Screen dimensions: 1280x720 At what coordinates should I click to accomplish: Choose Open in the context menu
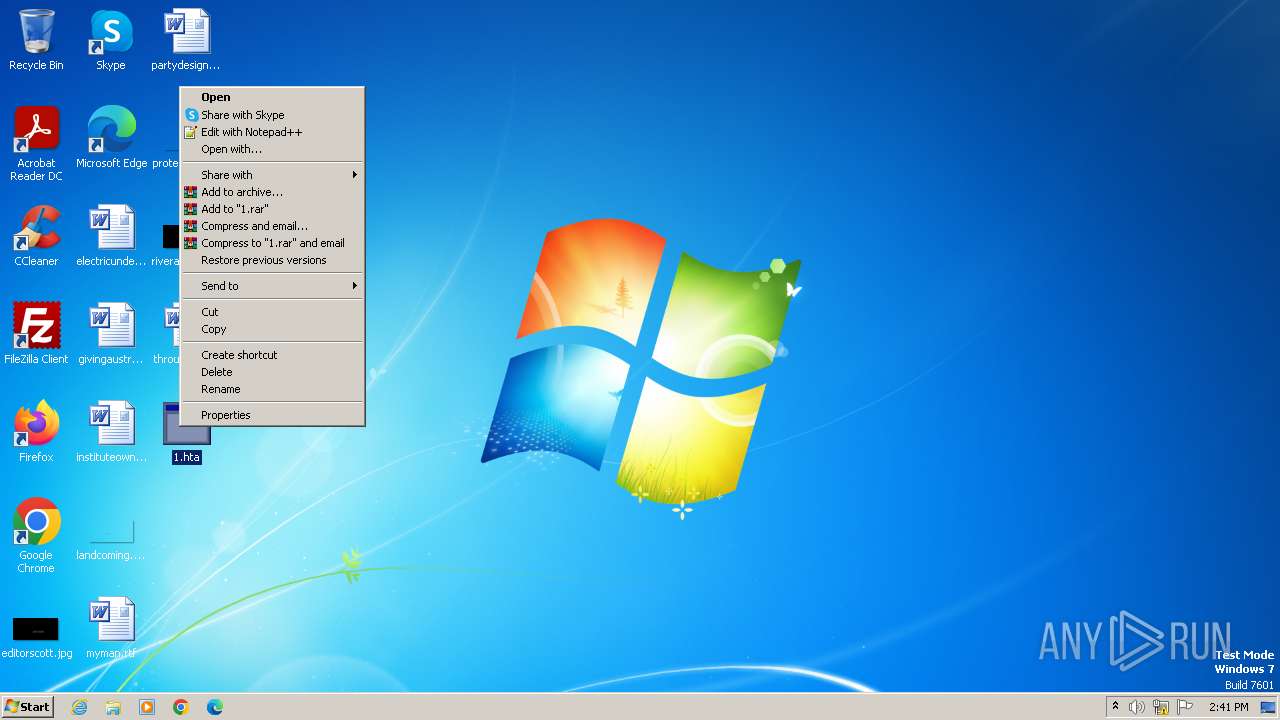pyautogui.click(x=272, y=97)
